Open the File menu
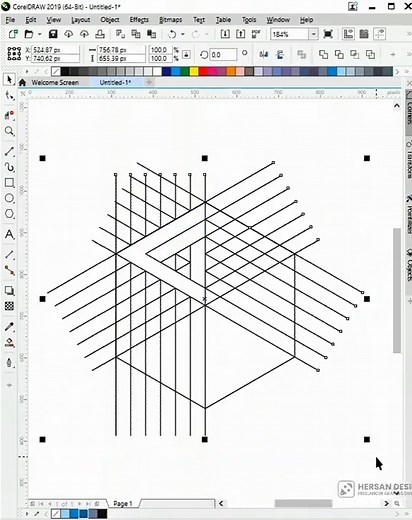Viewport: 412px width, 520px height. click(x=10, y=20)
